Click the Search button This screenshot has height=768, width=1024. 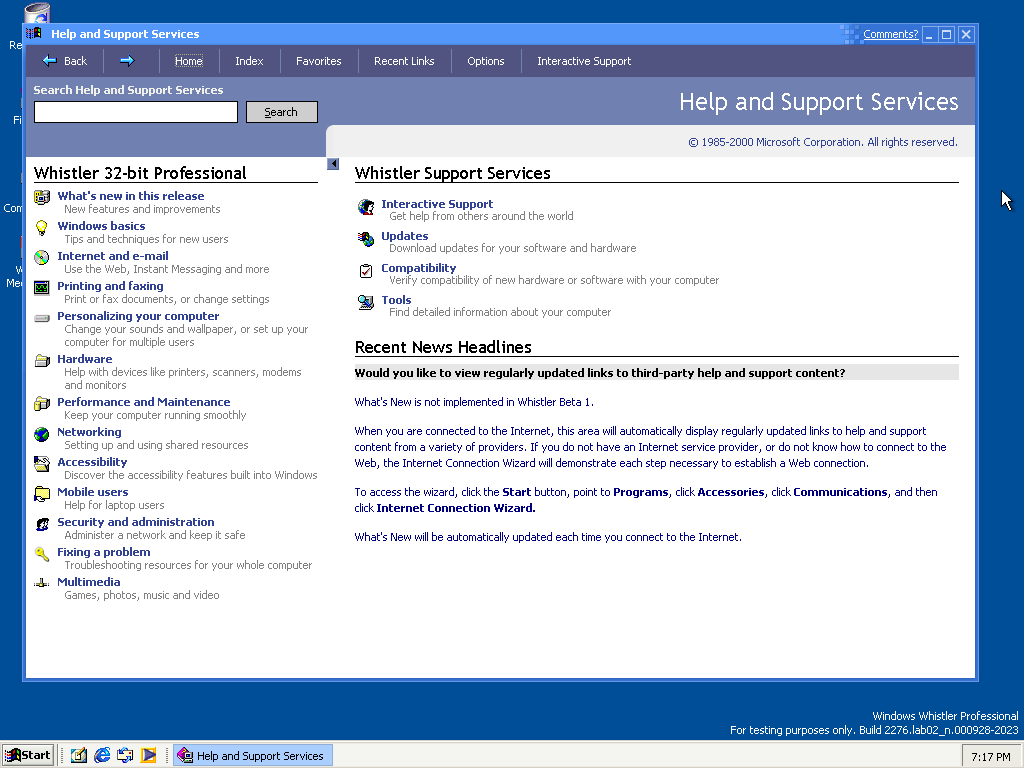[x=281, y=112]
